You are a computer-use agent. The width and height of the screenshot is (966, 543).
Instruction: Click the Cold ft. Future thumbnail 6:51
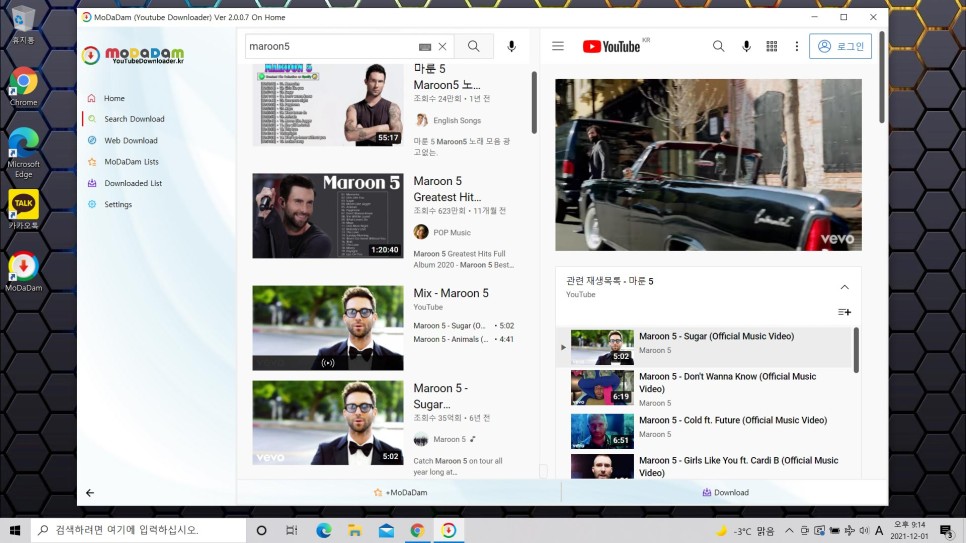[x=602, y=431]
